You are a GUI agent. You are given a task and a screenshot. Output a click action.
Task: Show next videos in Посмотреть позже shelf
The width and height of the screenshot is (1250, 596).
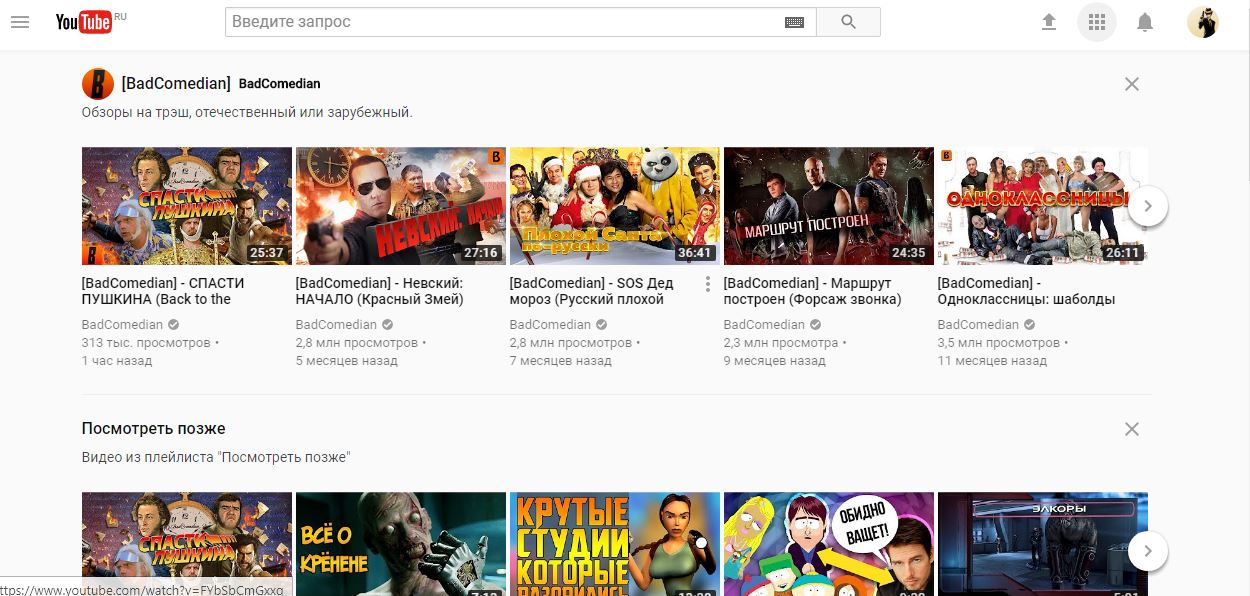point(1148,550)
